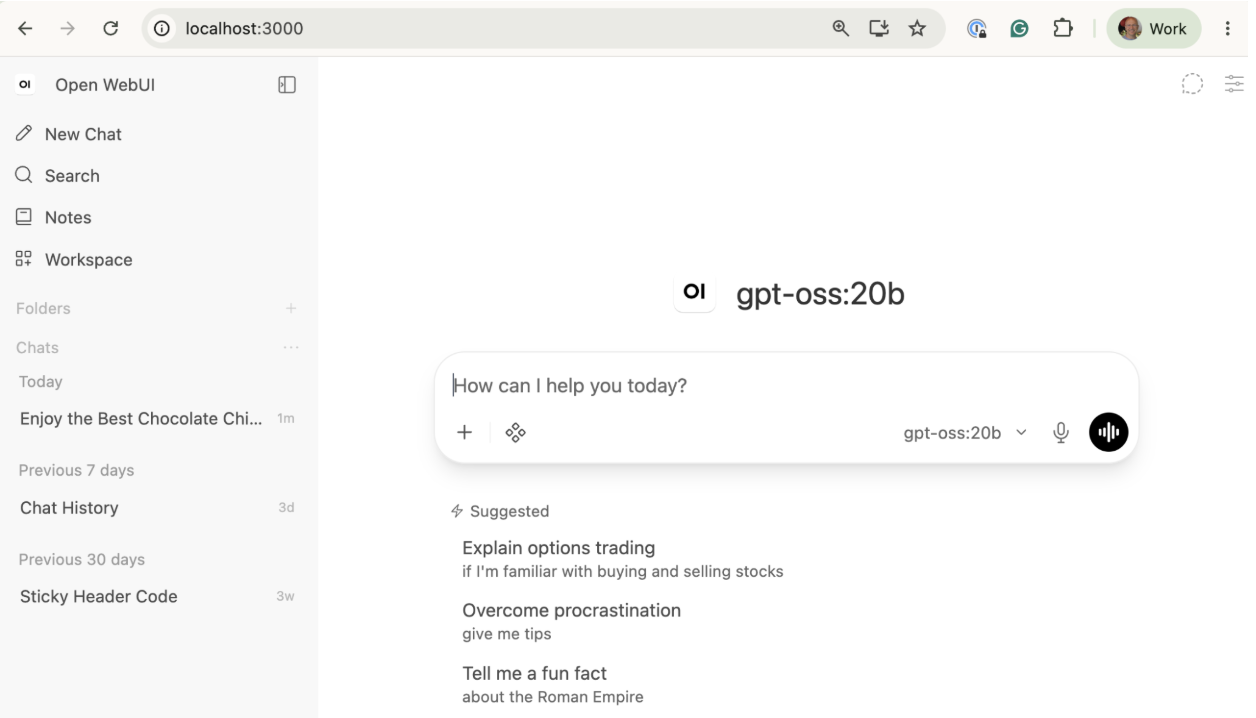Open the Chats three-dot options
The image size is (1256, 718).
[x=291, y=348]
